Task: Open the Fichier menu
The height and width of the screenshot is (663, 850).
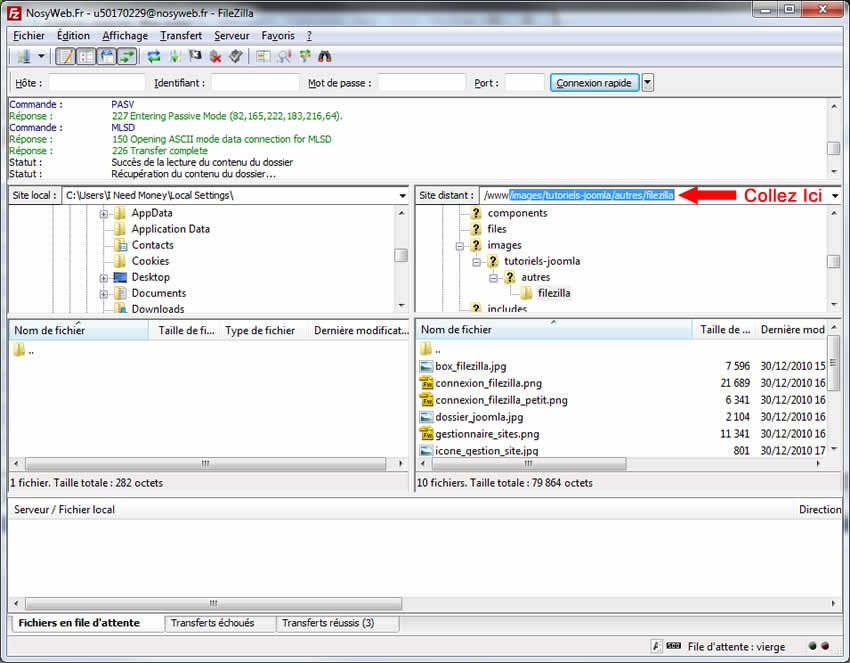Action: click(29, 36)
